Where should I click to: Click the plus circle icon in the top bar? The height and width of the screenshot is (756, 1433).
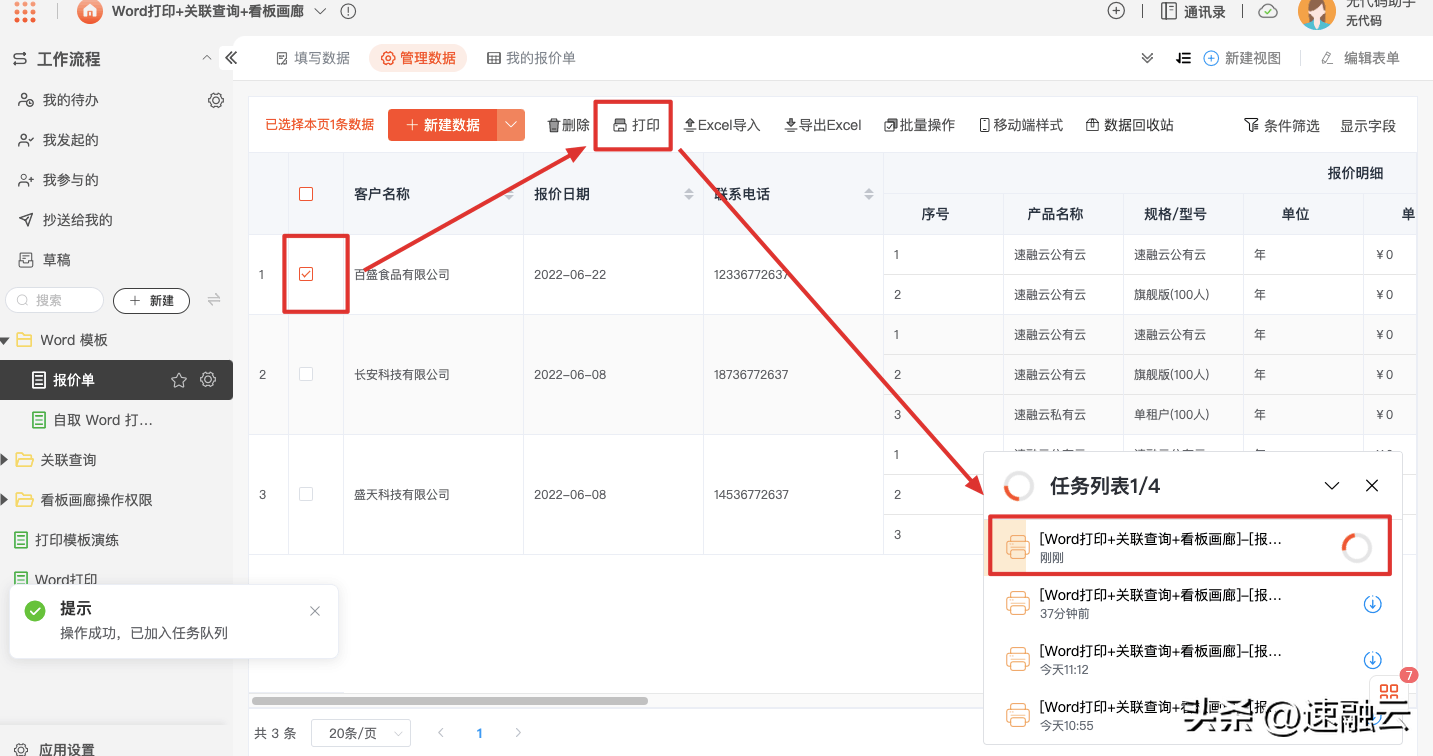(1117, 11)
